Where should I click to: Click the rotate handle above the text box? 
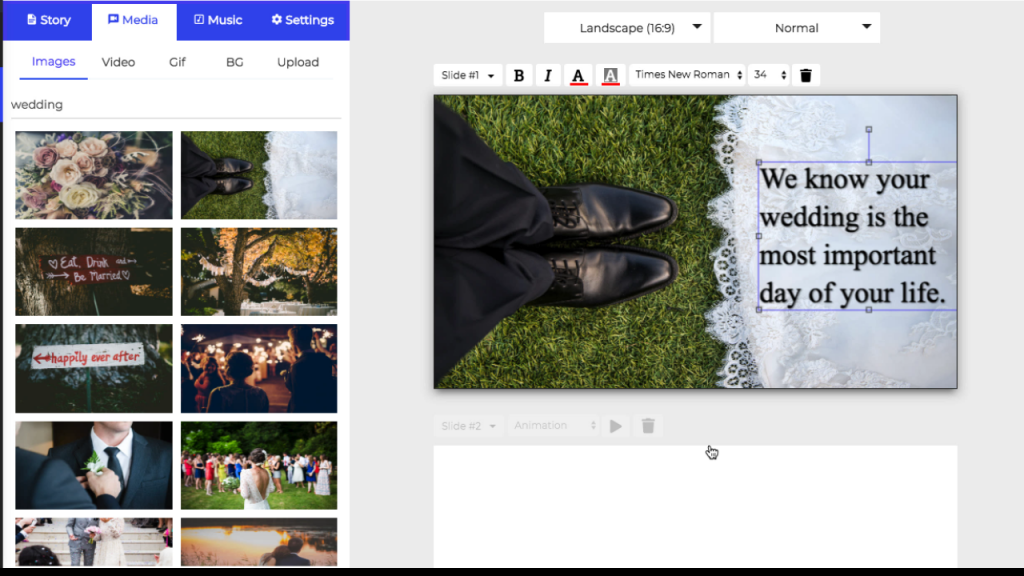tap(869, 129)
